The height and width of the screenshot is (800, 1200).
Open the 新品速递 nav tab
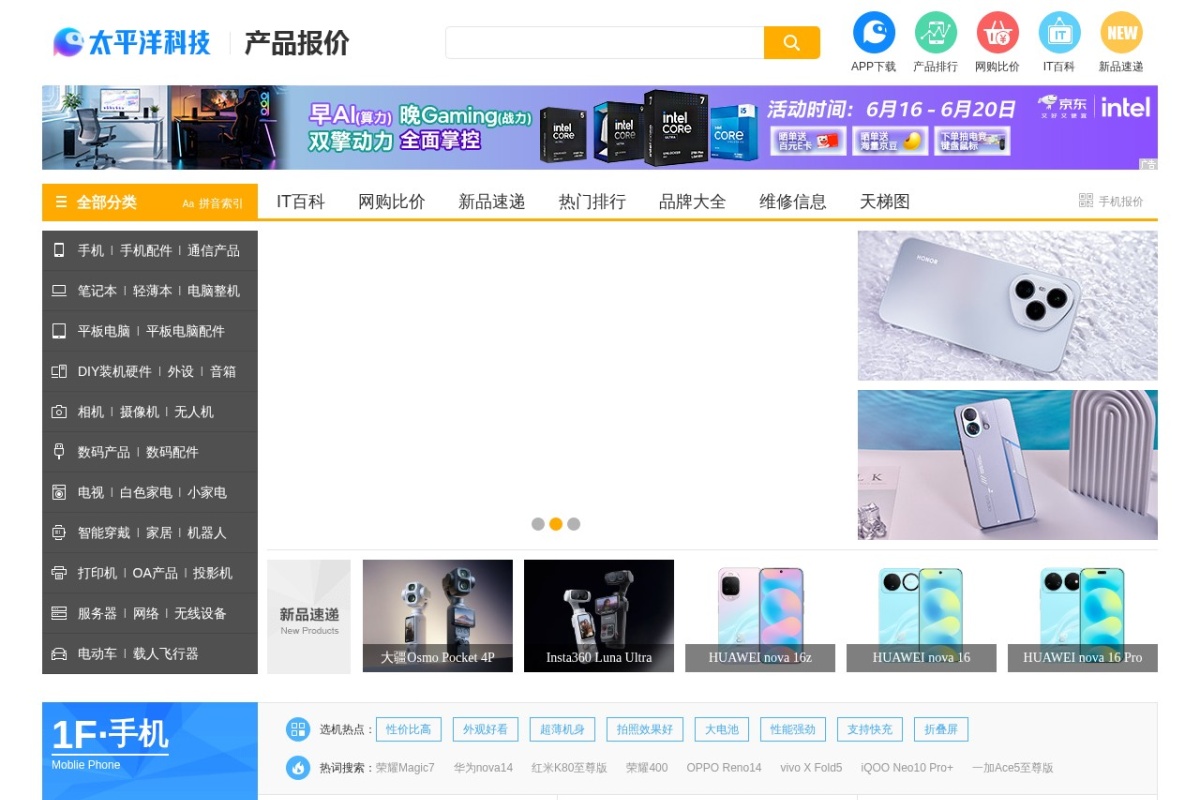point(492,202)
